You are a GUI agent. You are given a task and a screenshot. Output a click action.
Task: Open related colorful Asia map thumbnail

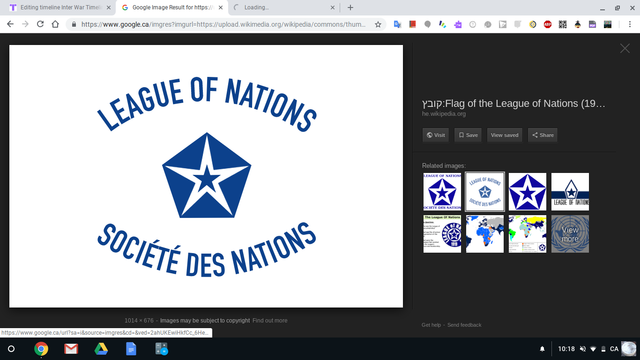click(x=527, y=234)
